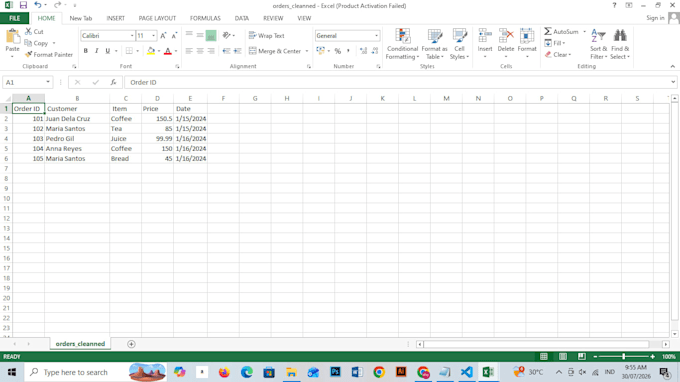Increase indent in the Alignment group
This screenshot has height=382, width=680.
click(x=237, y=51)
